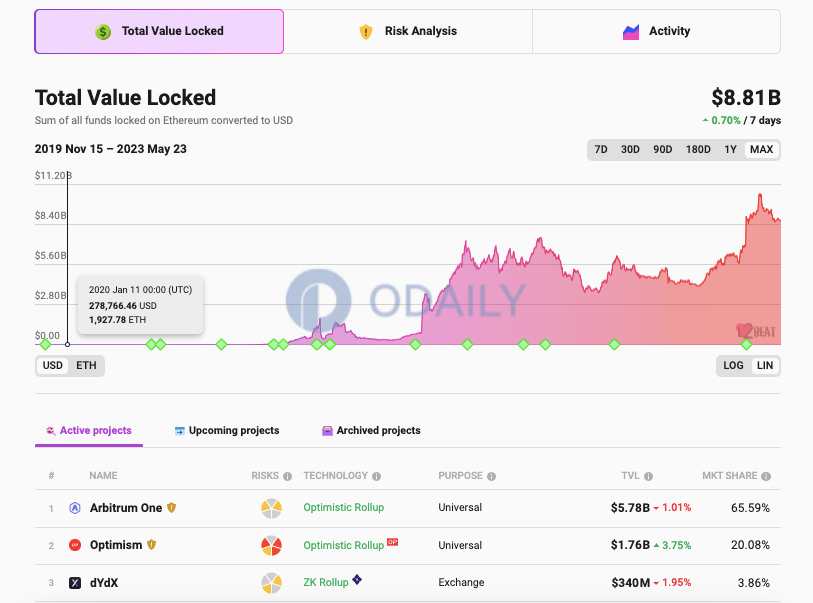Viewport: 813px width, 603px height.
Task: Click dYdX's ZK Rollup label
Action: pyautogui.click(x=326, y=583)
